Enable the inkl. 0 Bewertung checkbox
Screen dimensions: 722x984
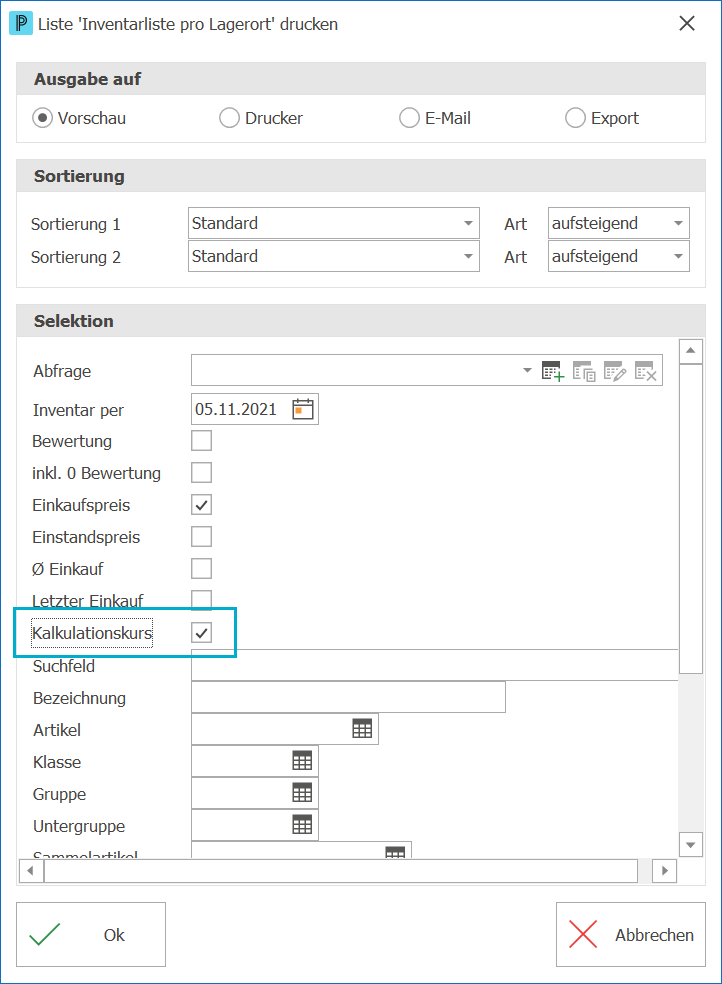tap(201, 473)
